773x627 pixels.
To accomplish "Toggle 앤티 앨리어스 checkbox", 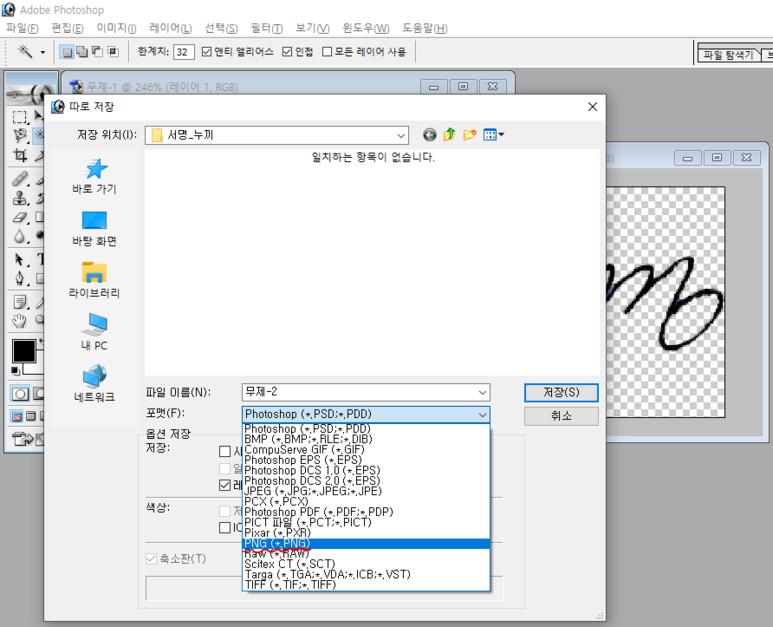I will [x=207, y=52].
